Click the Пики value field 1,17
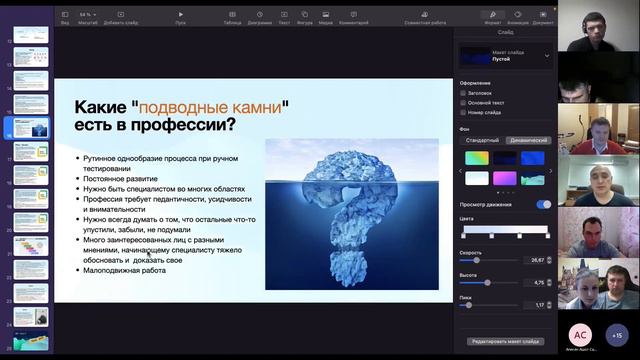Image resolution: width=640 pixels, height=360 pixels. pos(534,305)
